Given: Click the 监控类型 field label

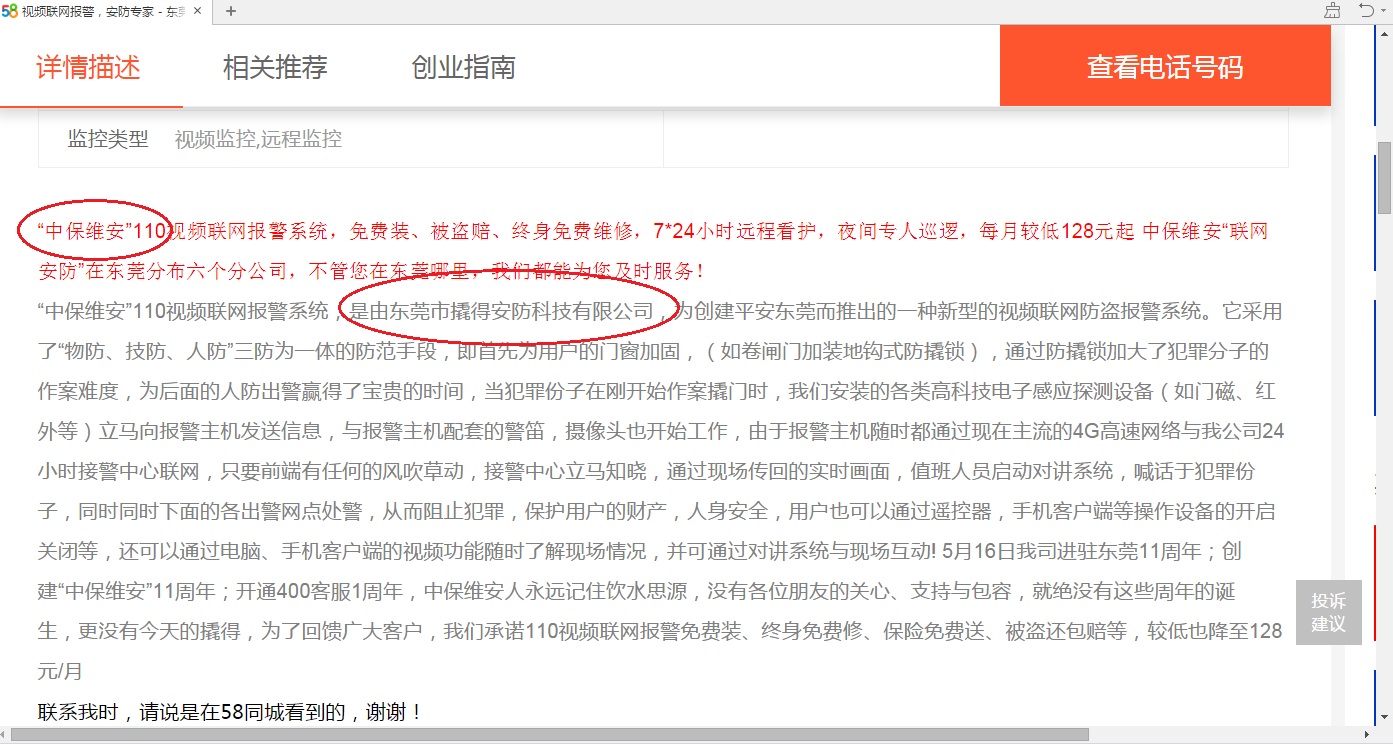Looking at the screenshot, I should point(108,139).
